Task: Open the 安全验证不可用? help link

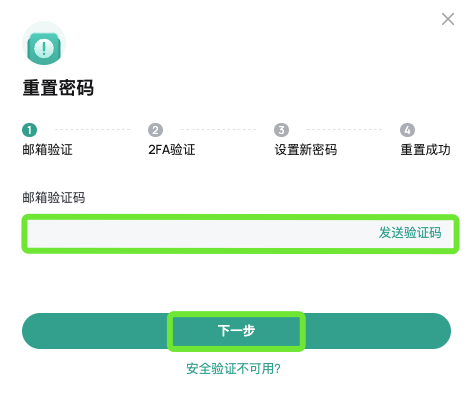Action: pos(233,368)
